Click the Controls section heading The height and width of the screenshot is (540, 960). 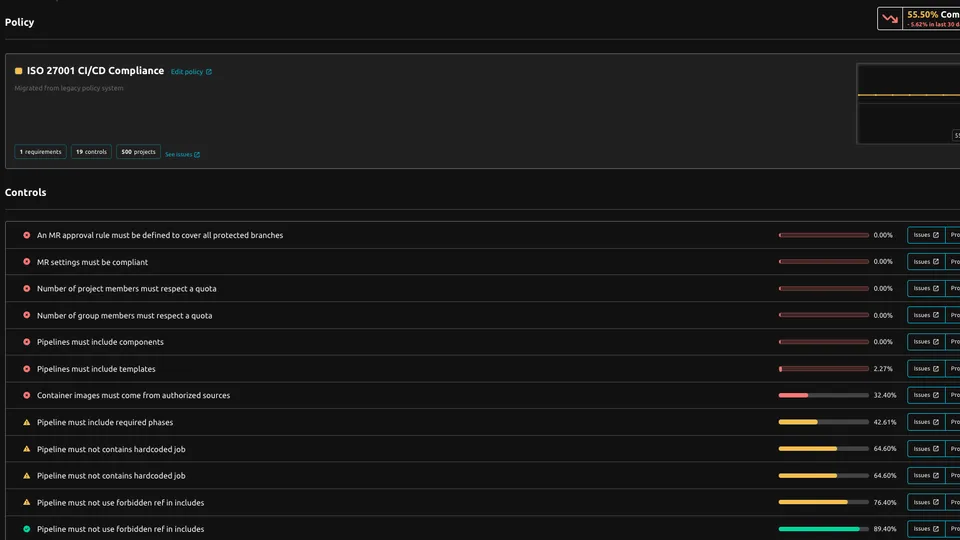pos(26,192)
